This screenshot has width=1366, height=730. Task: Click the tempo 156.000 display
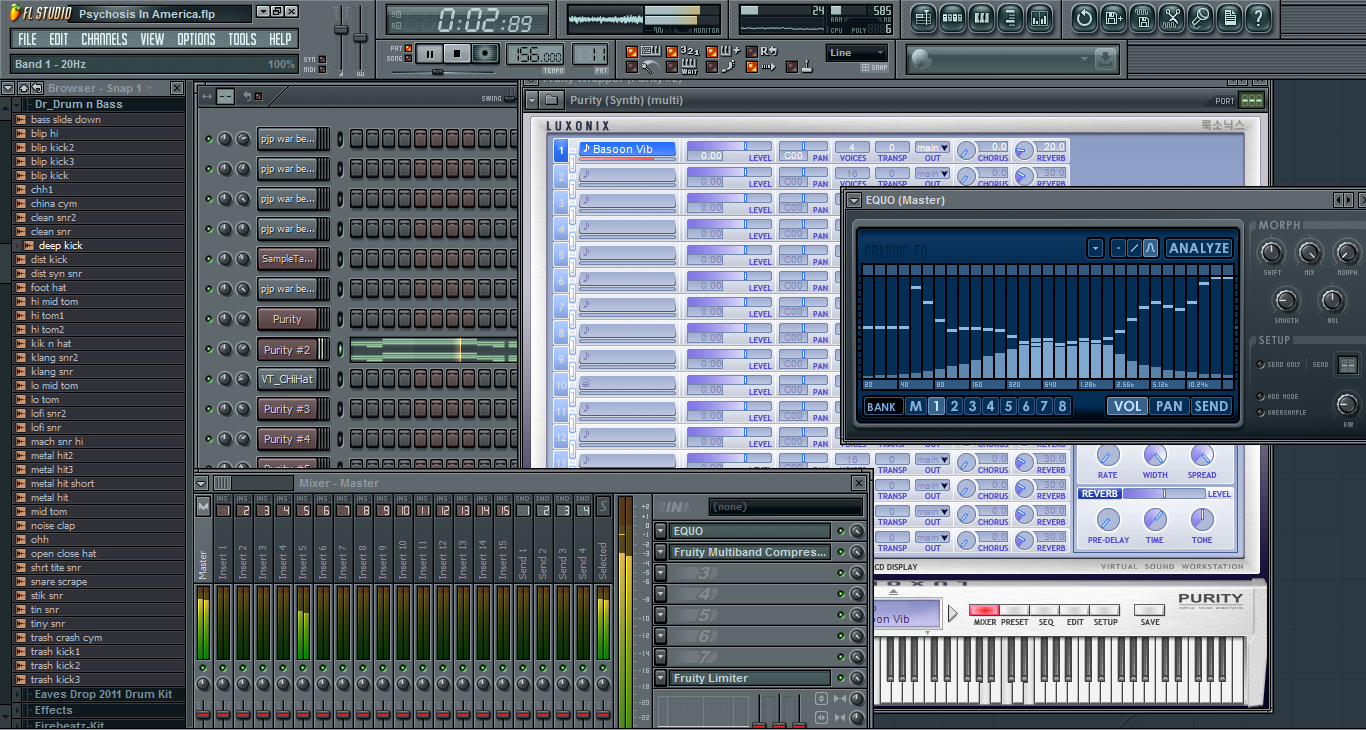click(x=535, y=54)
